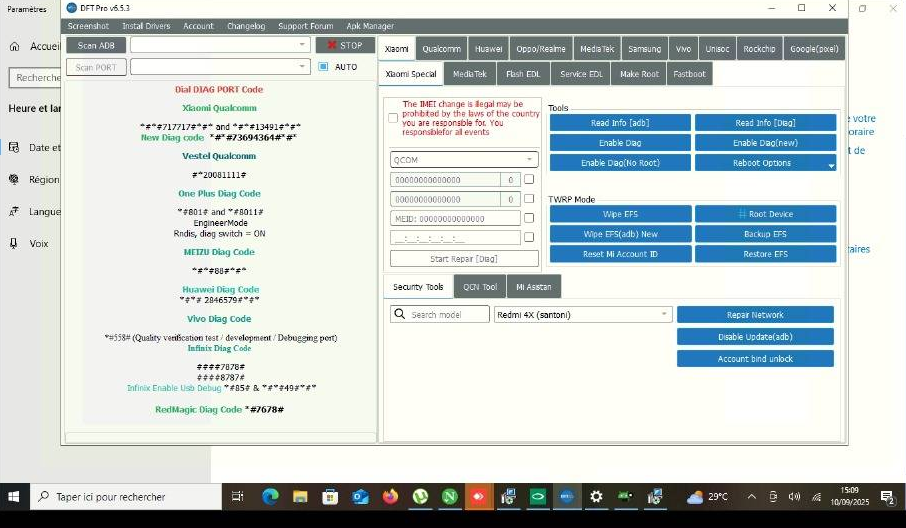906x528 pixels.
Task: Open Outlook from the taskbar
Action: [x=360, y=496]
